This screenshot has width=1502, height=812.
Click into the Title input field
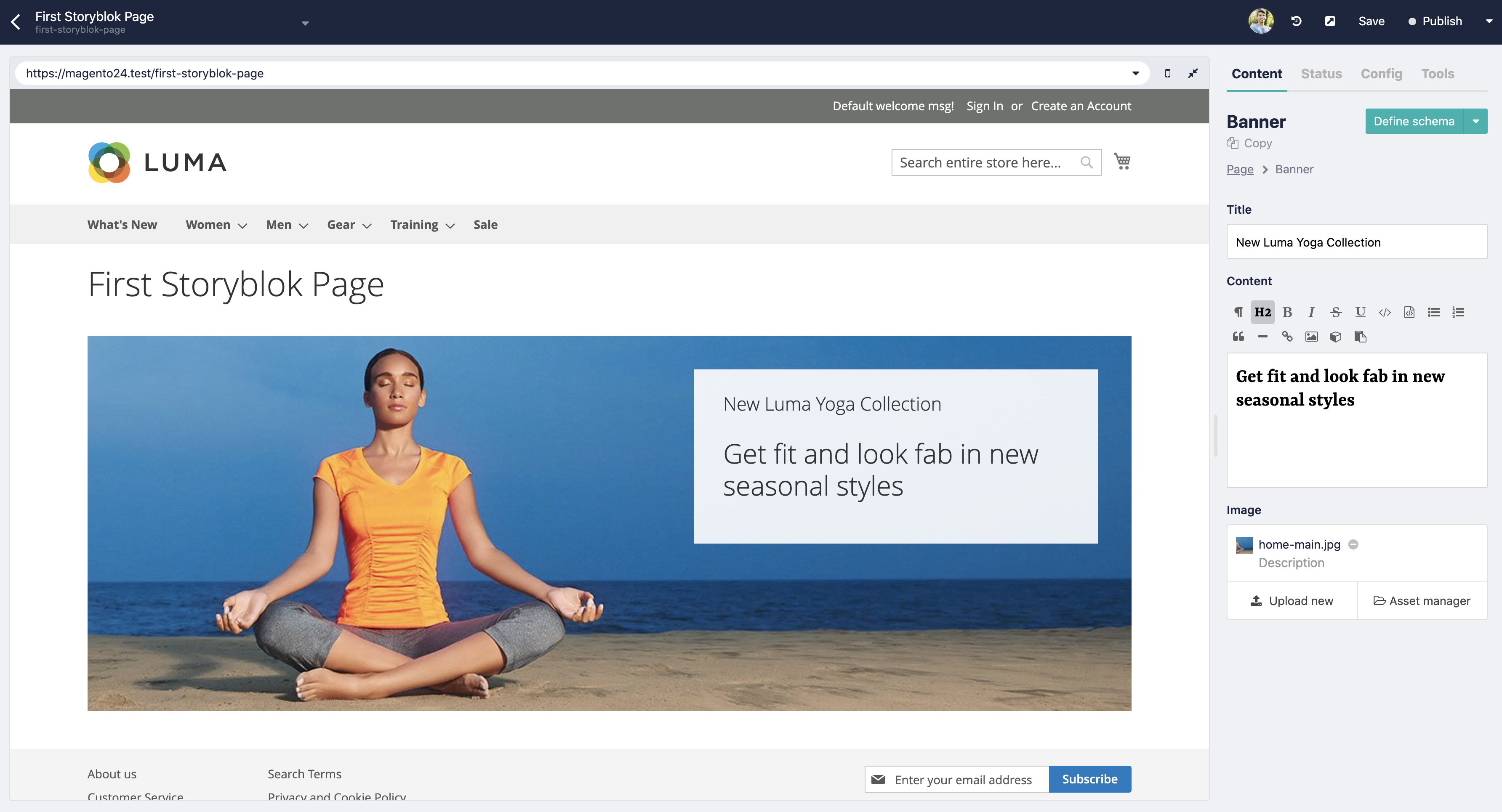click(x=1357, y=242)
